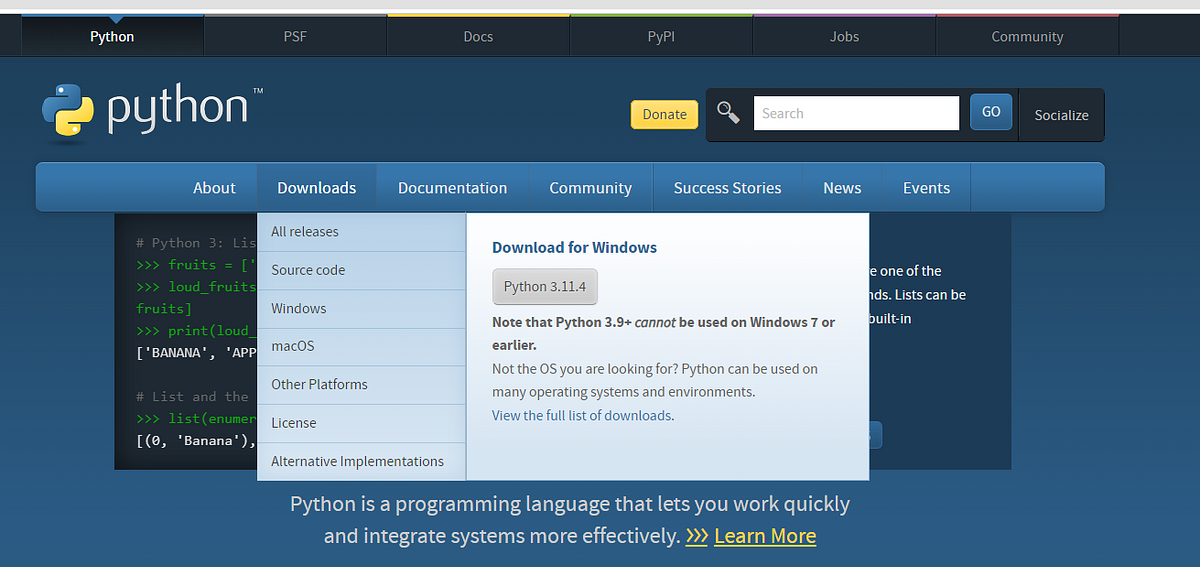Select macOS in Downloads menu
The width and height of the screenshot is (1200, 567).
(x=361, y=346)
